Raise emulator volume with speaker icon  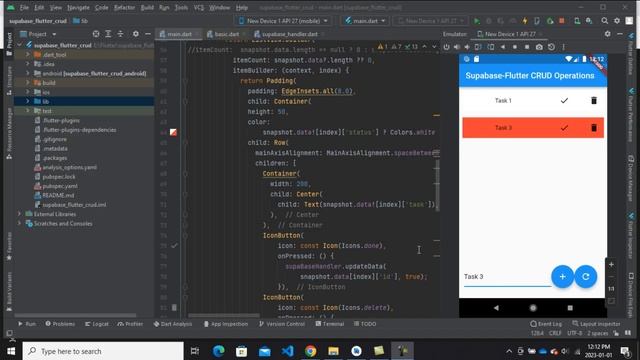coord(457,47)
